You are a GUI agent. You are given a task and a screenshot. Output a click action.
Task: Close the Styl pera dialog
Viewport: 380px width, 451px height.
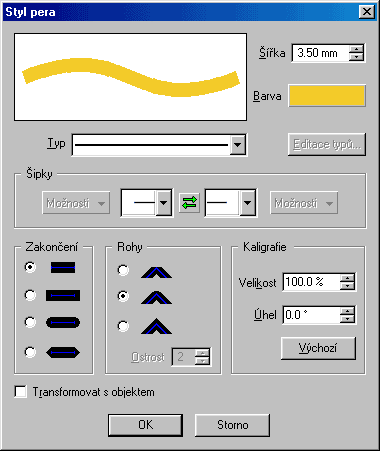[x=367, y=12]
